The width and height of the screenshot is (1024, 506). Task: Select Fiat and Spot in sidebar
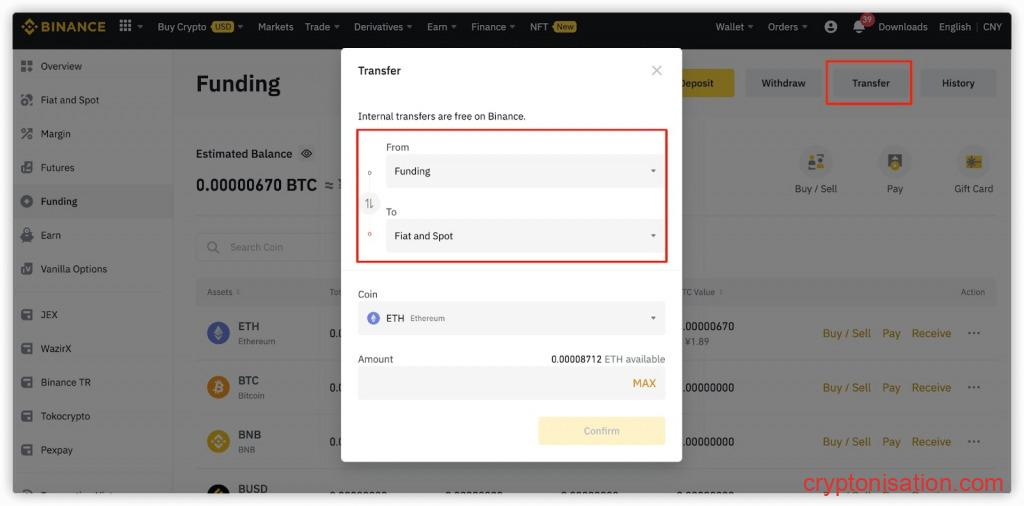click(69, 100)
